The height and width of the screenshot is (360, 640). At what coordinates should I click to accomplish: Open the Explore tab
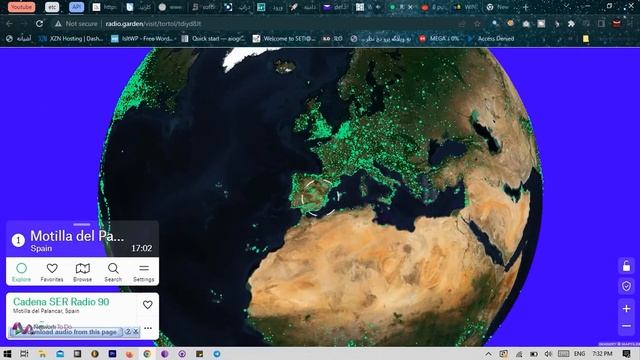[x=21, y=272]
